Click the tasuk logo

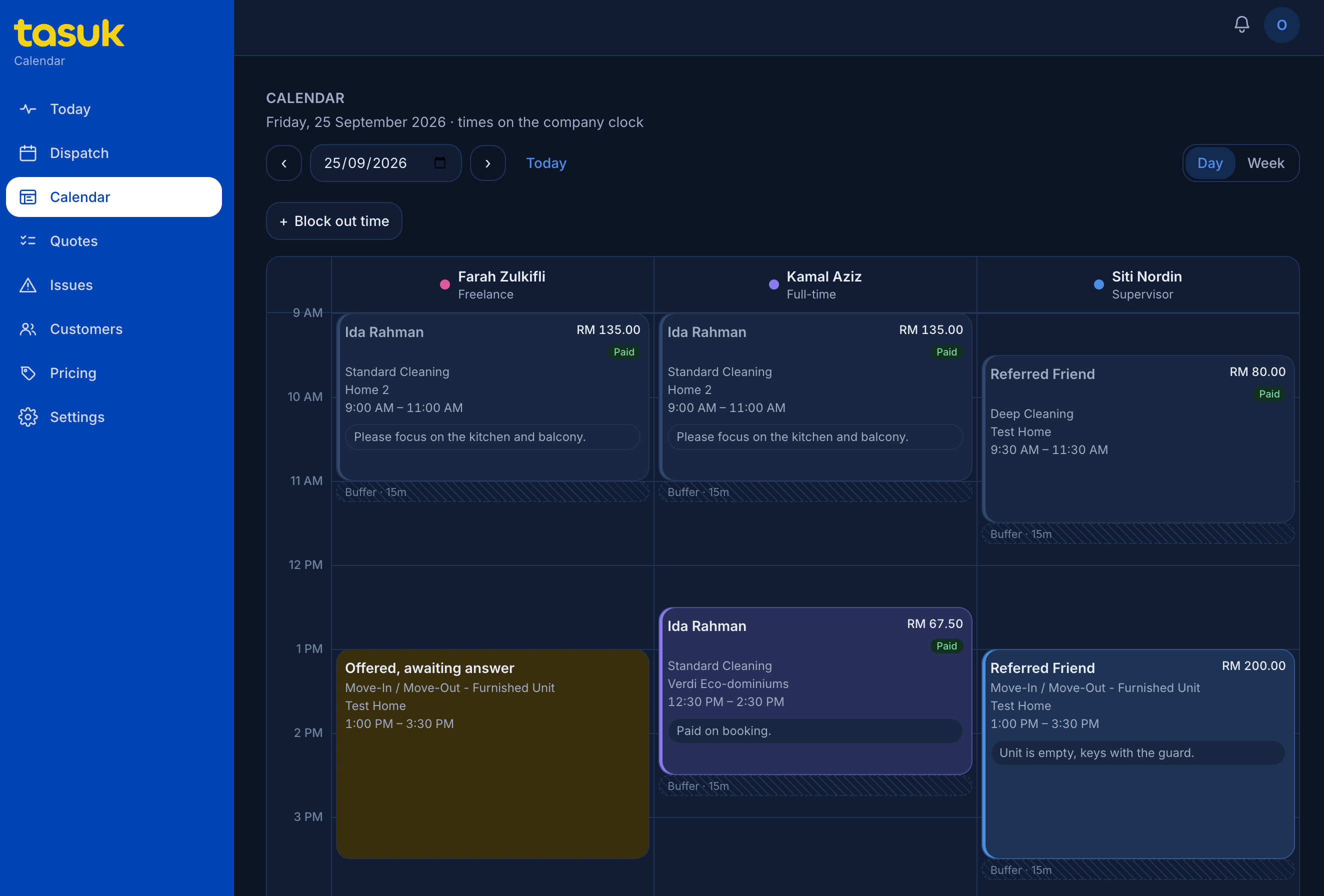coord(69,33)
